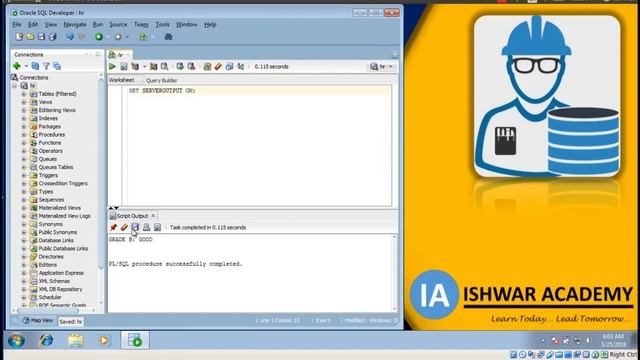Image resolution: width=640 pixels, height=360 pixels.
Task: Click the blue Back navigation arrow
Action: tap(70, 37)
